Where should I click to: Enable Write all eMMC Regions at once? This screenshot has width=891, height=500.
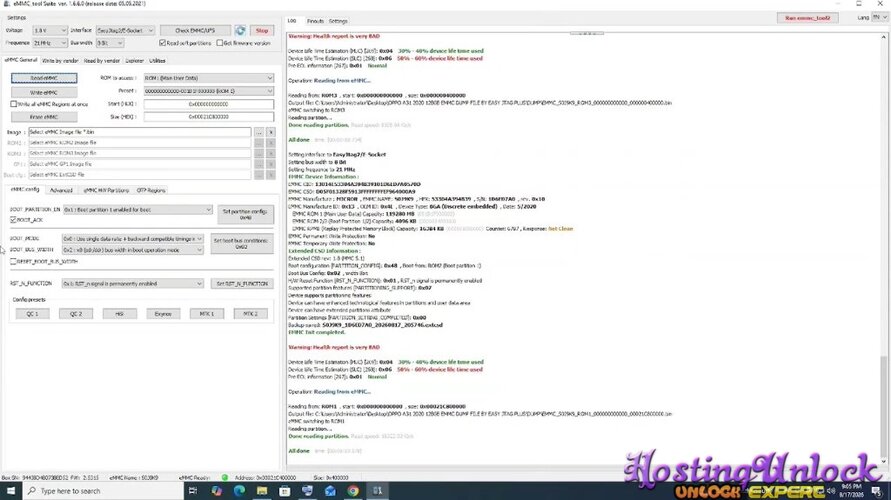[14, 104]
